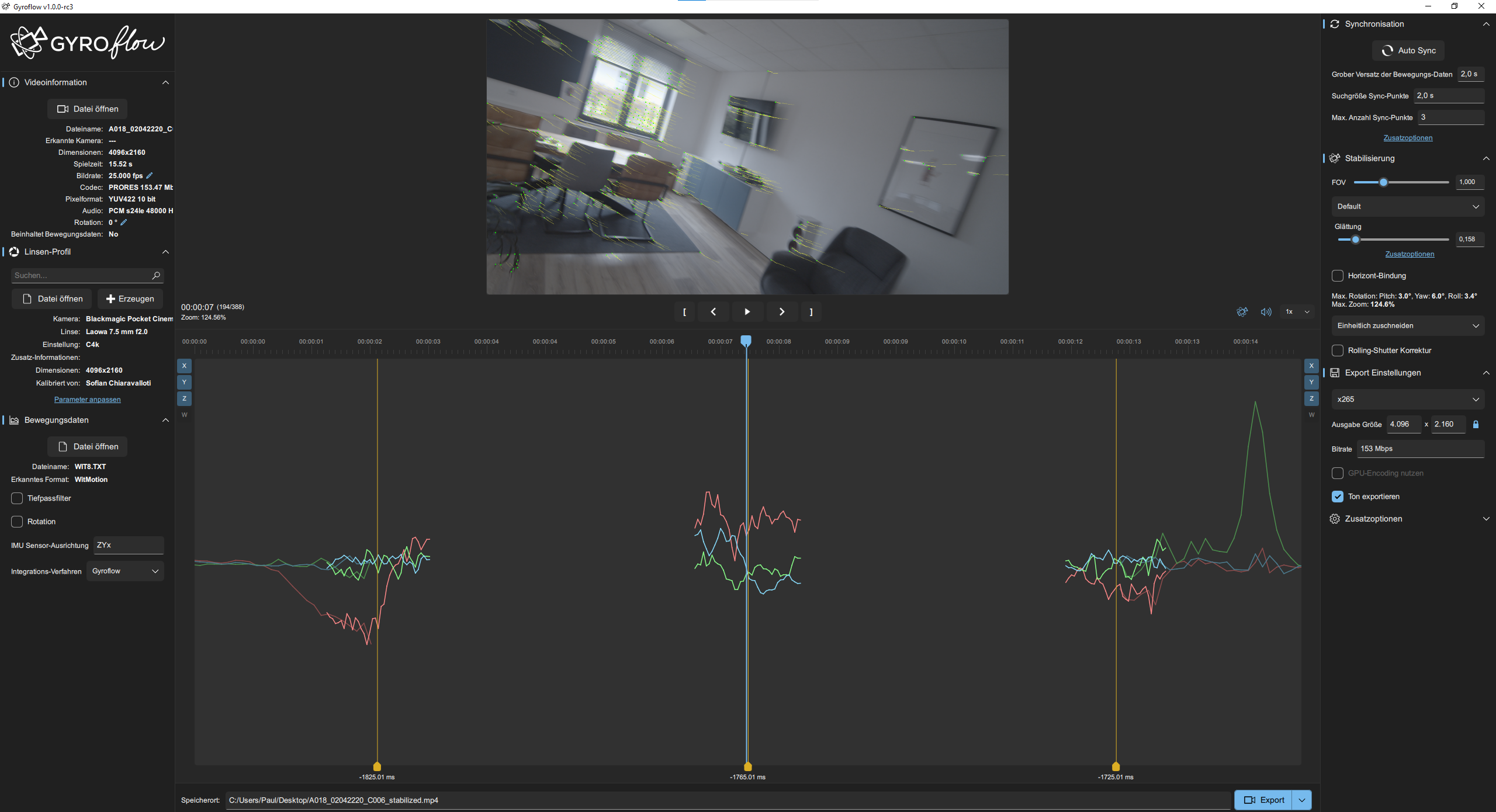Click the Bewegungsdaten panel chart icon
This screenshot has width=1496, height=812.
tap(13, 419)
